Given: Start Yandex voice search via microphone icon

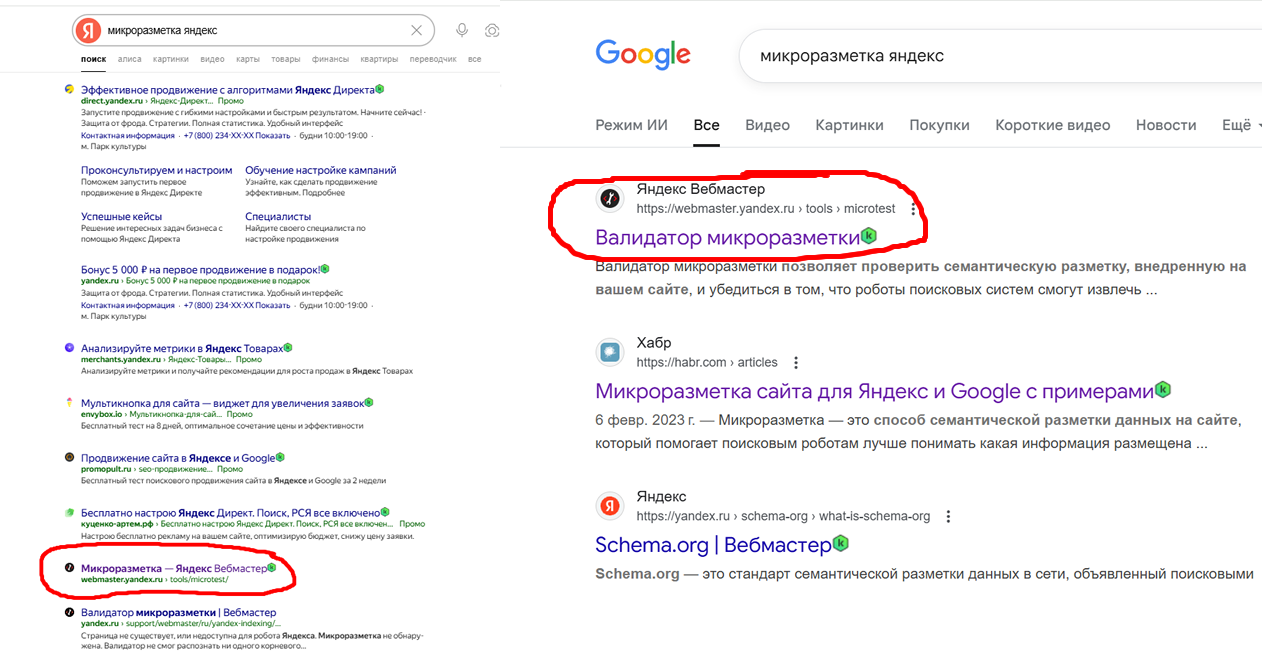Looking at the screenshot, I should [x=462, y=31].
